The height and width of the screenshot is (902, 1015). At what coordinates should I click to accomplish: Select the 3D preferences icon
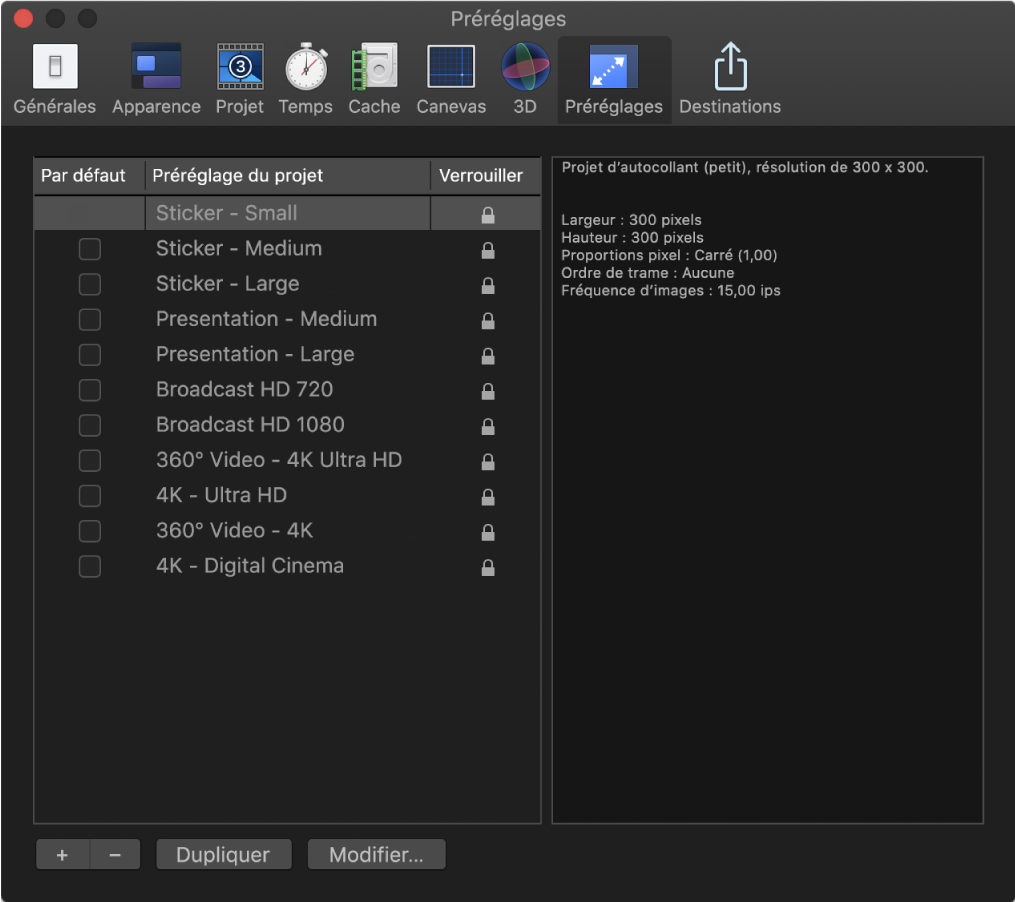point(525,80)
